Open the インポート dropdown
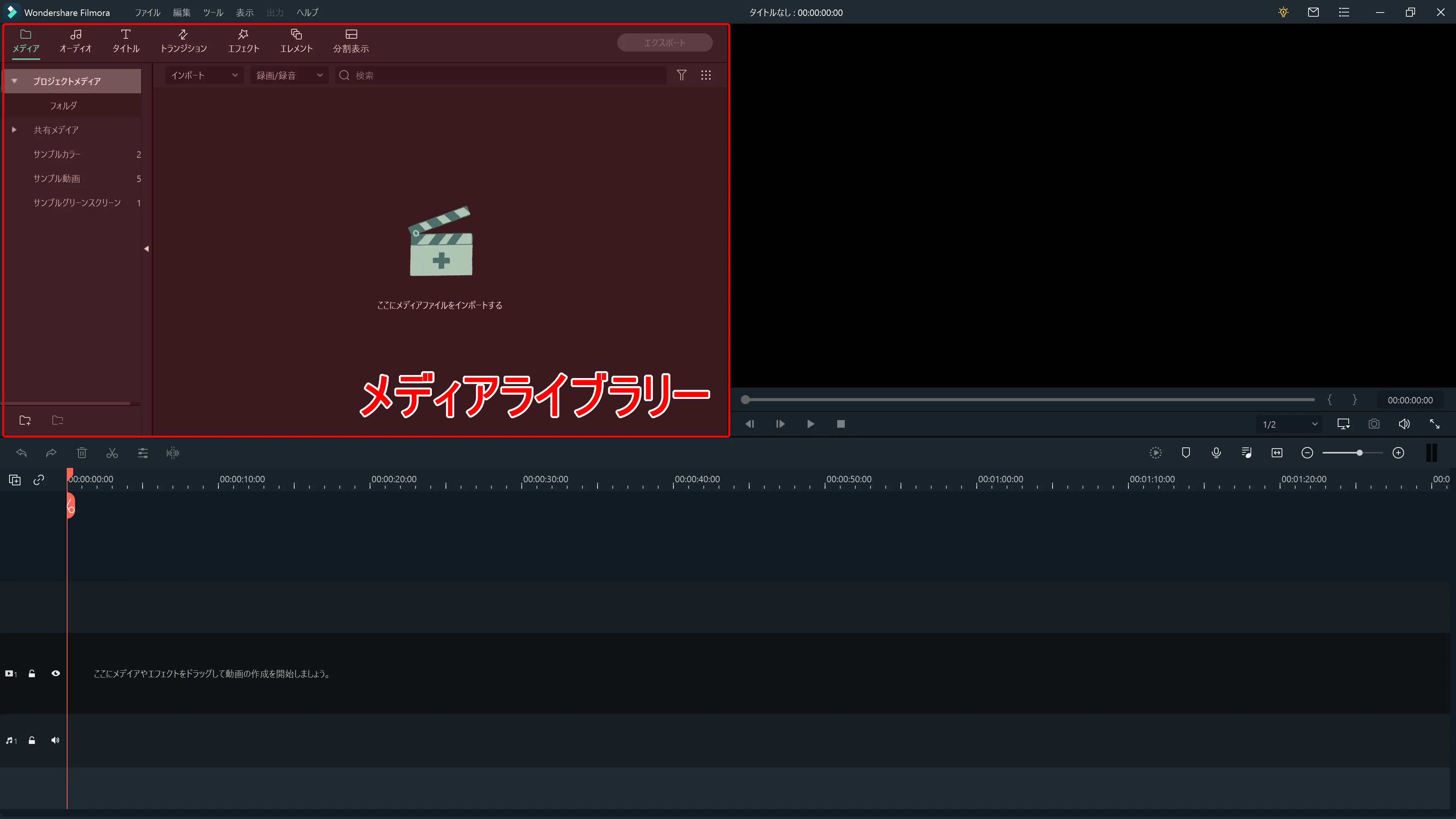 point(204,75)
